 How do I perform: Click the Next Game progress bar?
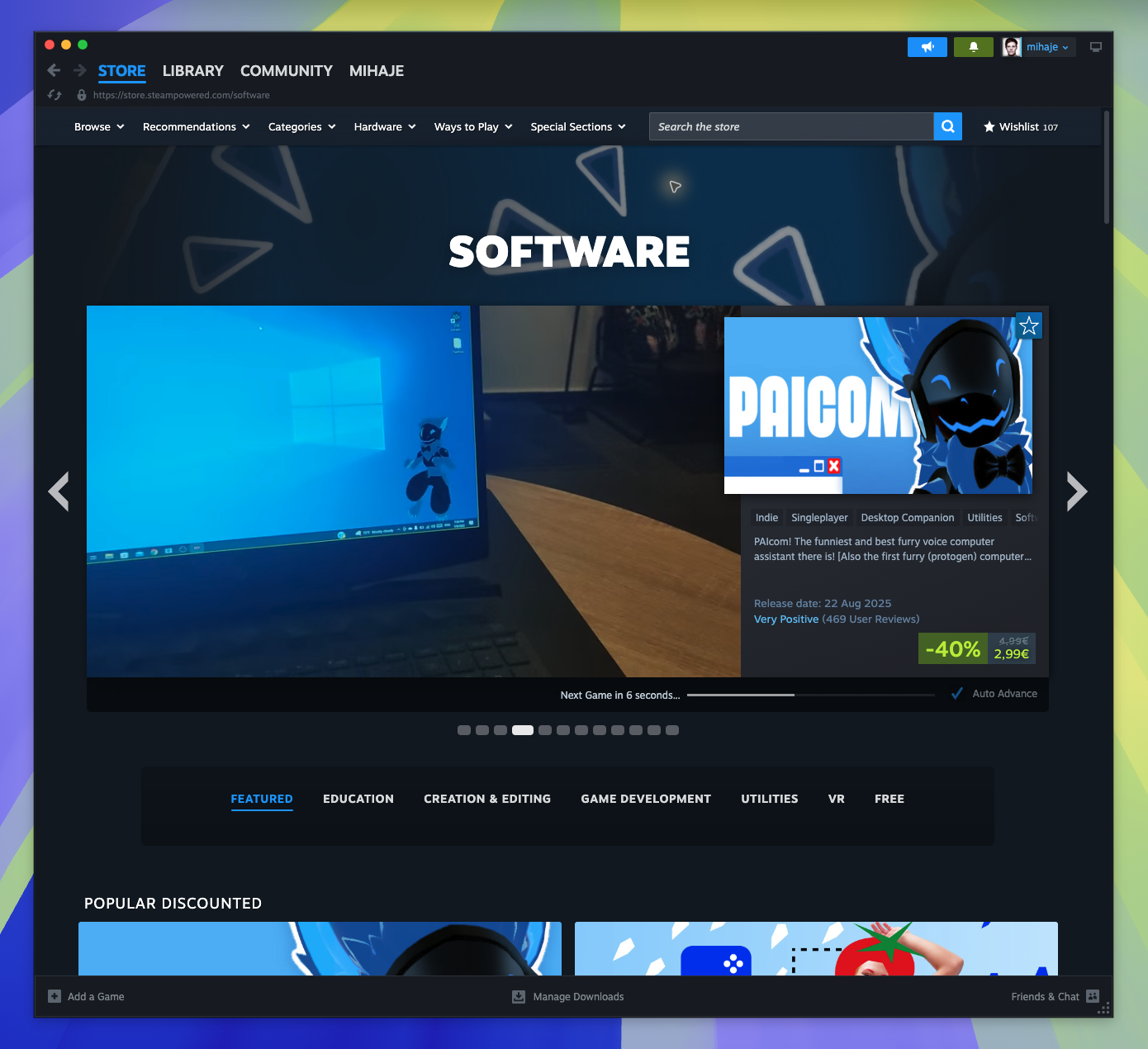(x=811, y=695)
